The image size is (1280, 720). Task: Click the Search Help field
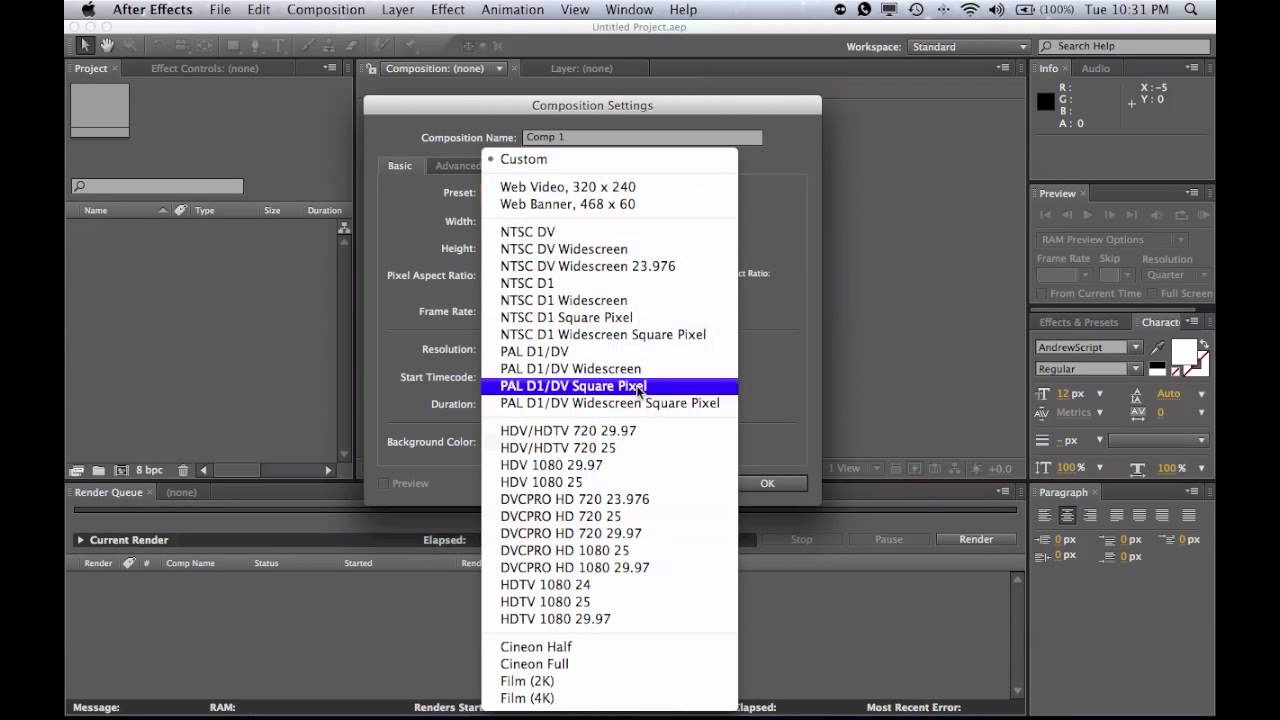pos(1126,46)
